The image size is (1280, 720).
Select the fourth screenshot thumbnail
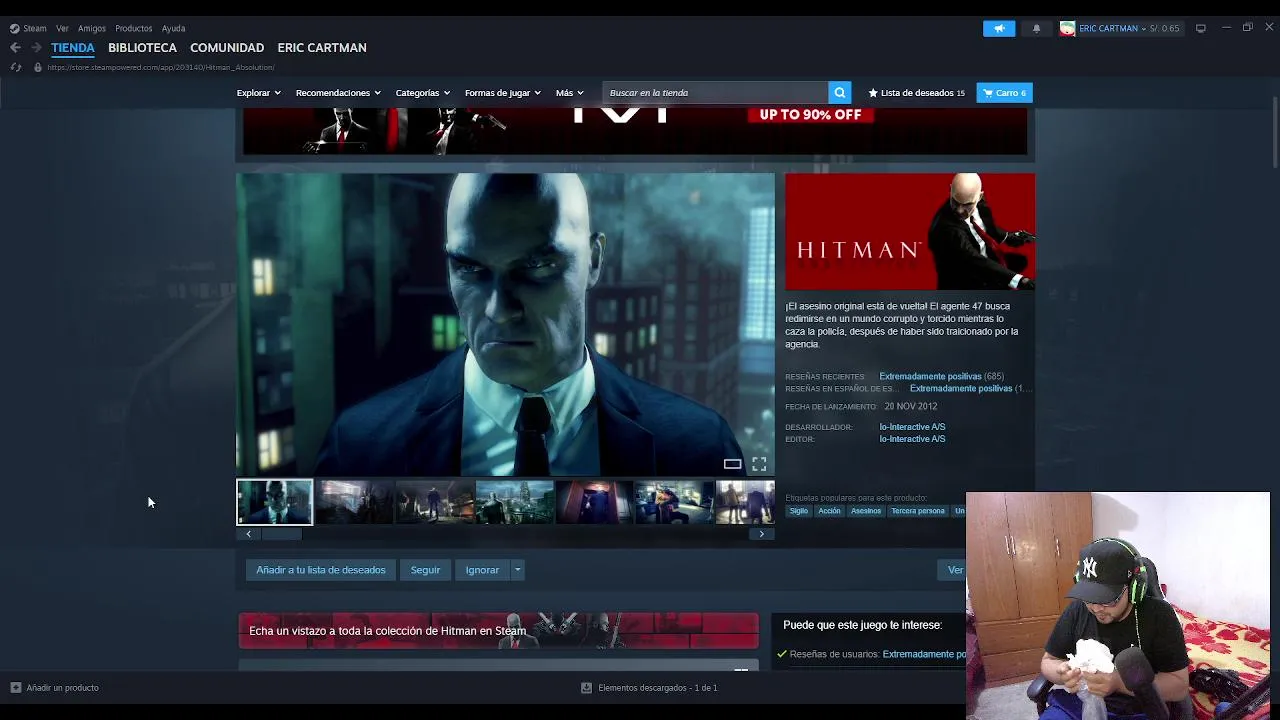[x=515, y=502]
